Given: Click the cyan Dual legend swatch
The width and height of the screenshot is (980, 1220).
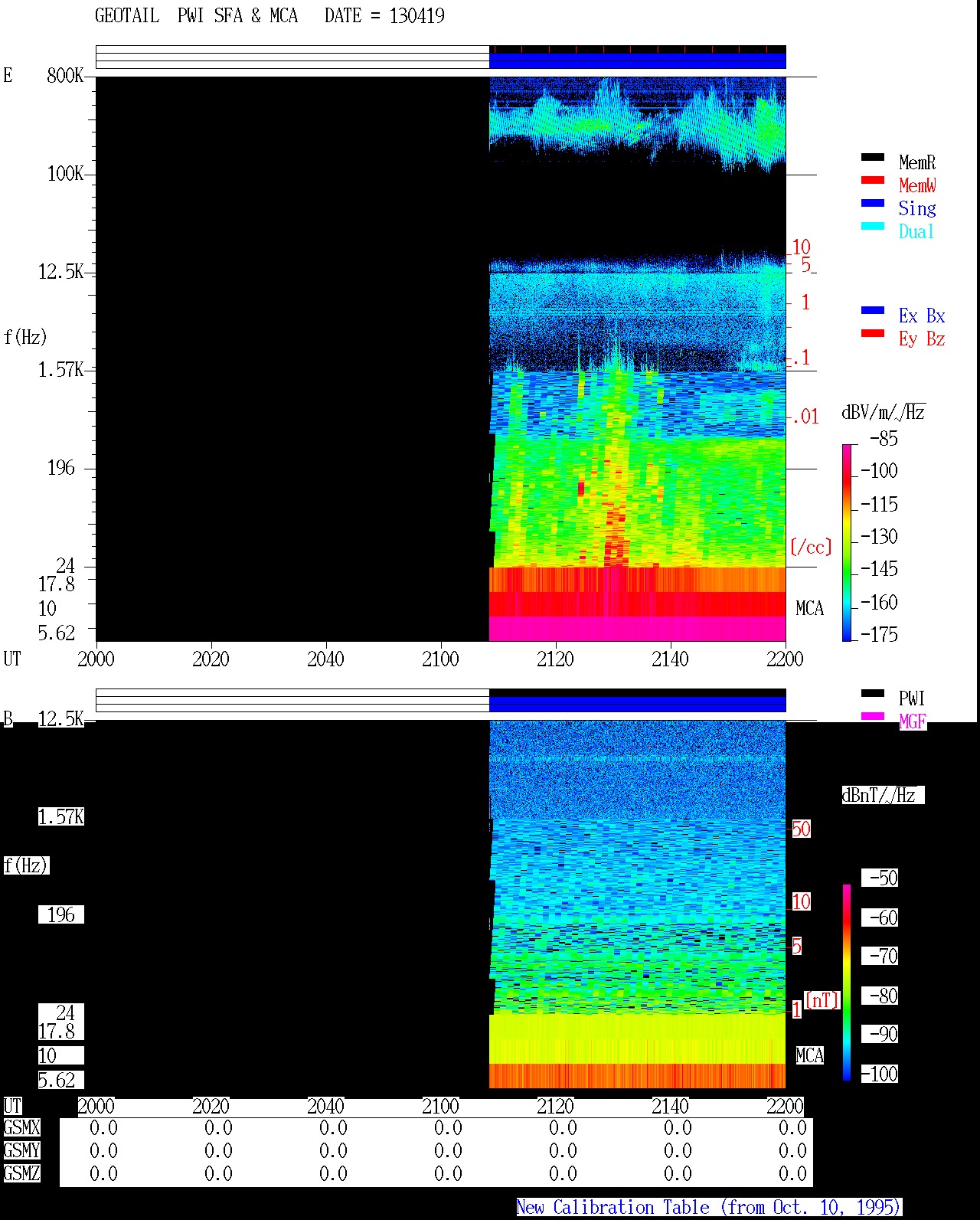Looking at the screenshot, I should coord(873,226).
